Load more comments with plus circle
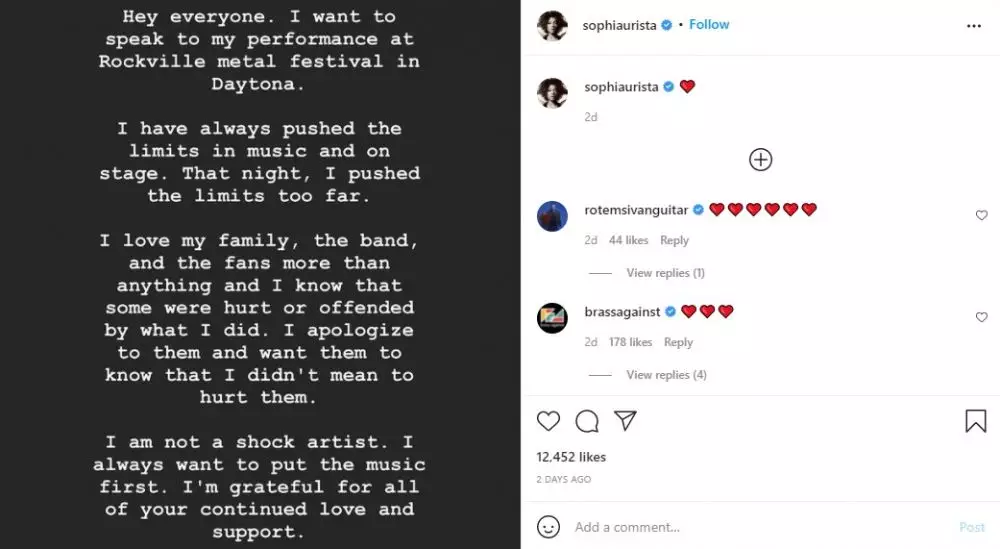 click(760, 159)
